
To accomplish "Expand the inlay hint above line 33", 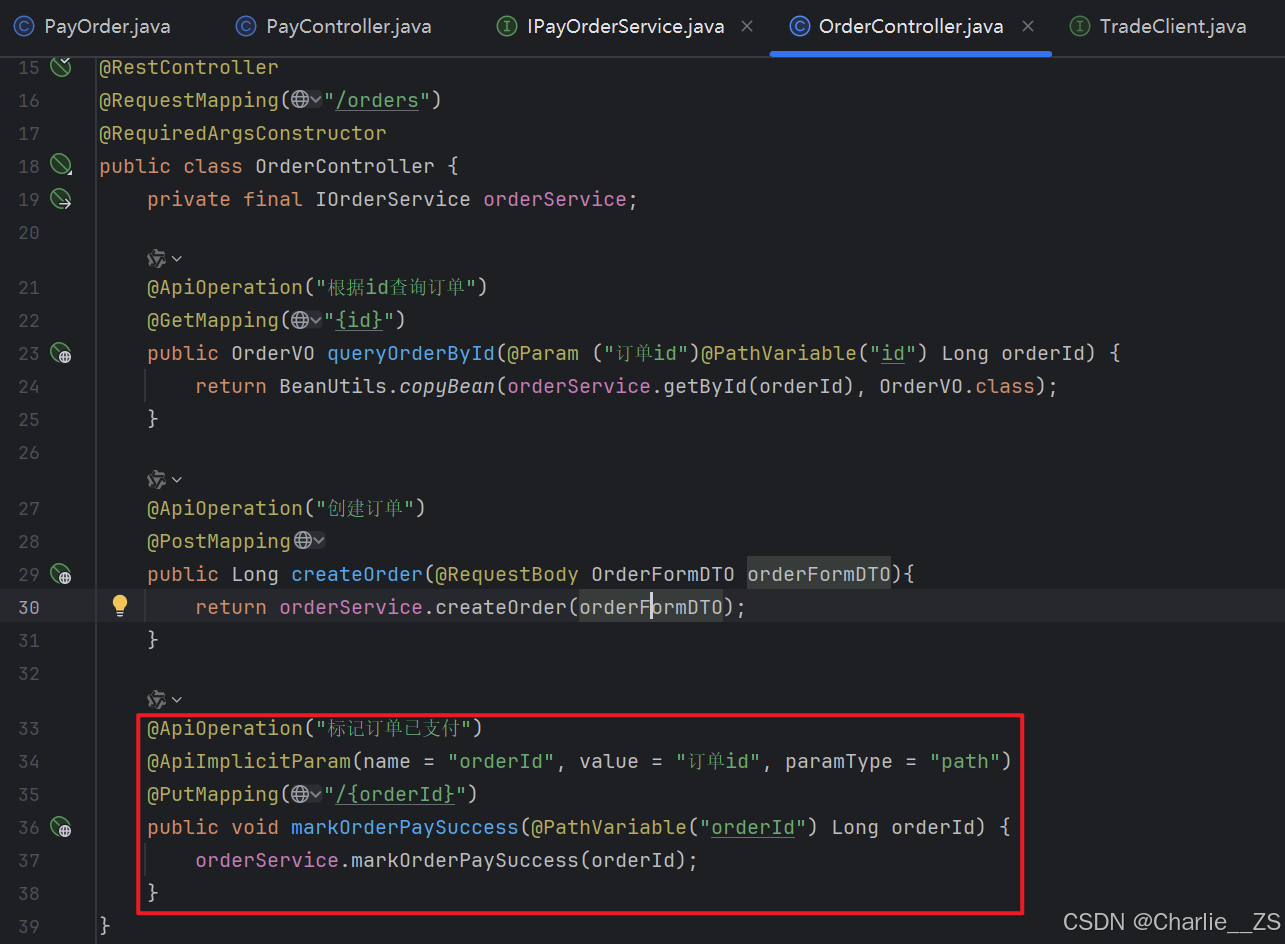I will [165, 699].
